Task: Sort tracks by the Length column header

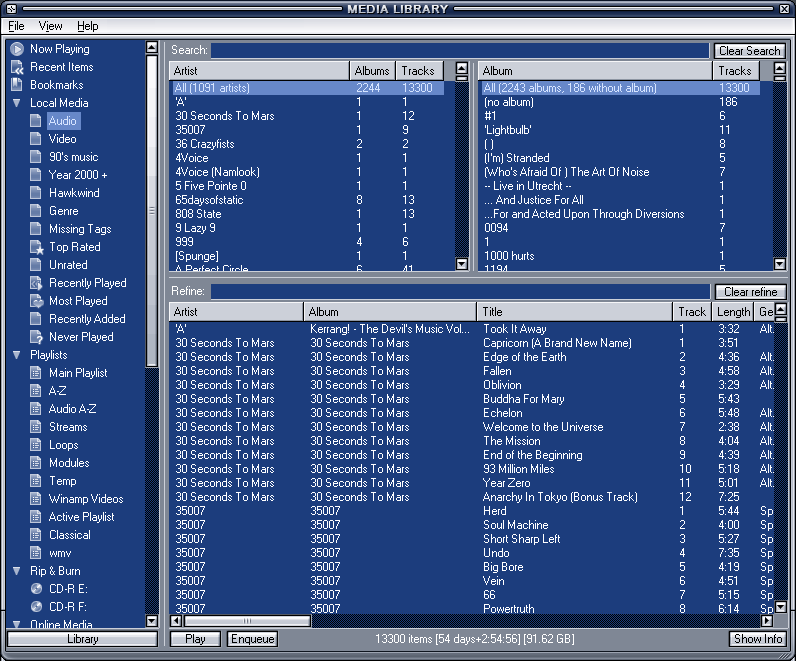Action: click(733, 312)
